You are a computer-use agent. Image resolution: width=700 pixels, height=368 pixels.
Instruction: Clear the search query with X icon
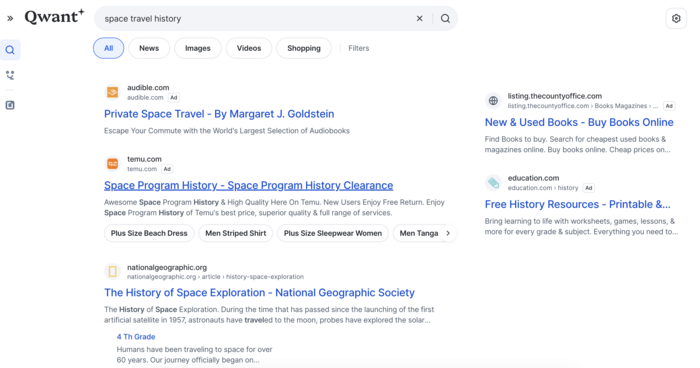point(420,18)
